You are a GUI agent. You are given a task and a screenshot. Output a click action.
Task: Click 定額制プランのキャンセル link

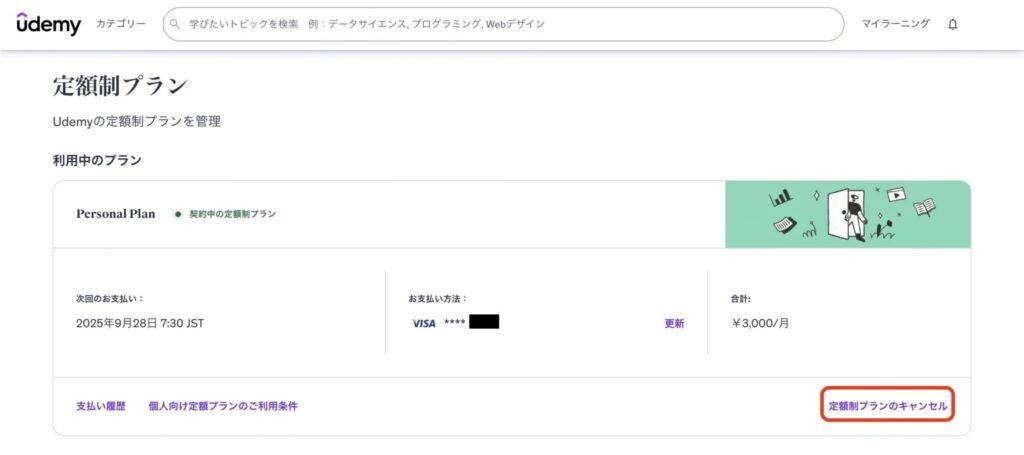click(x=887, y=406)
